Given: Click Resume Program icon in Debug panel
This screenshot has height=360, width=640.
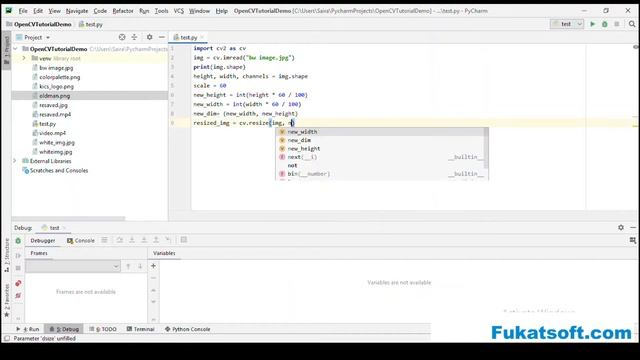Looking at the screenshot, I should tap(18, 256).
